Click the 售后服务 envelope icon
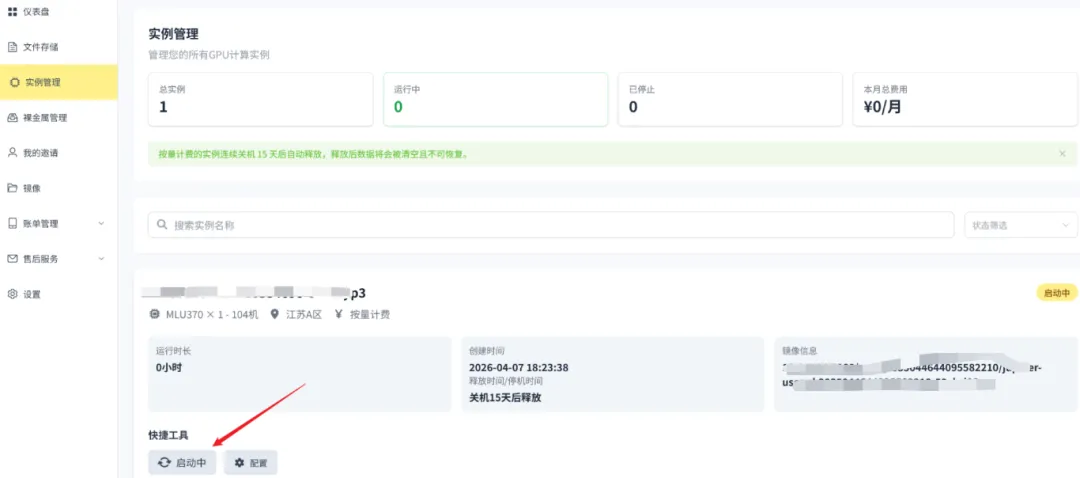 tap(12, 258)
